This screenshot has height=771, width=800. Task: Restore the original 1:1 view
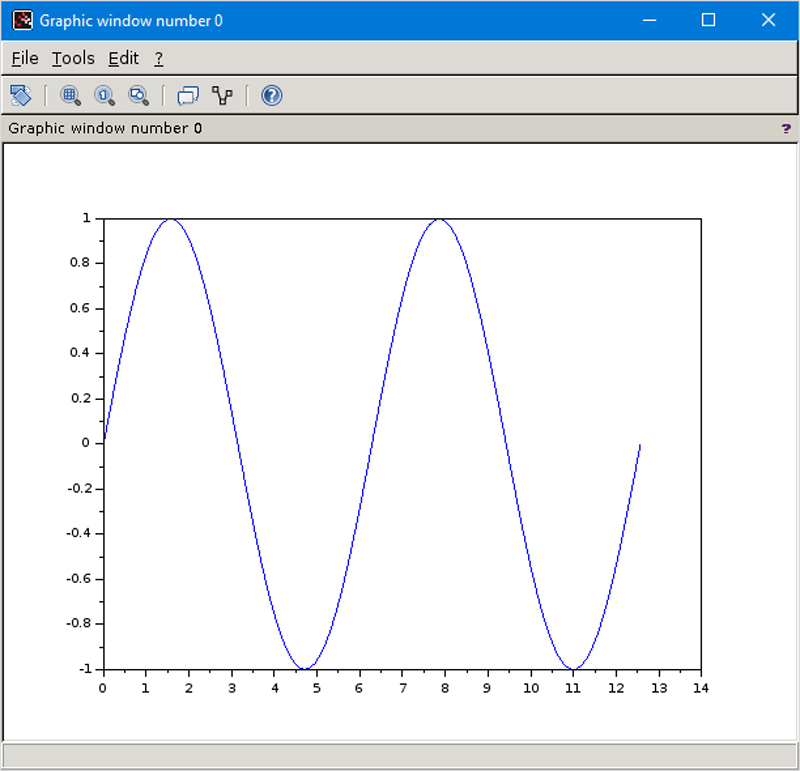[104, 96]
